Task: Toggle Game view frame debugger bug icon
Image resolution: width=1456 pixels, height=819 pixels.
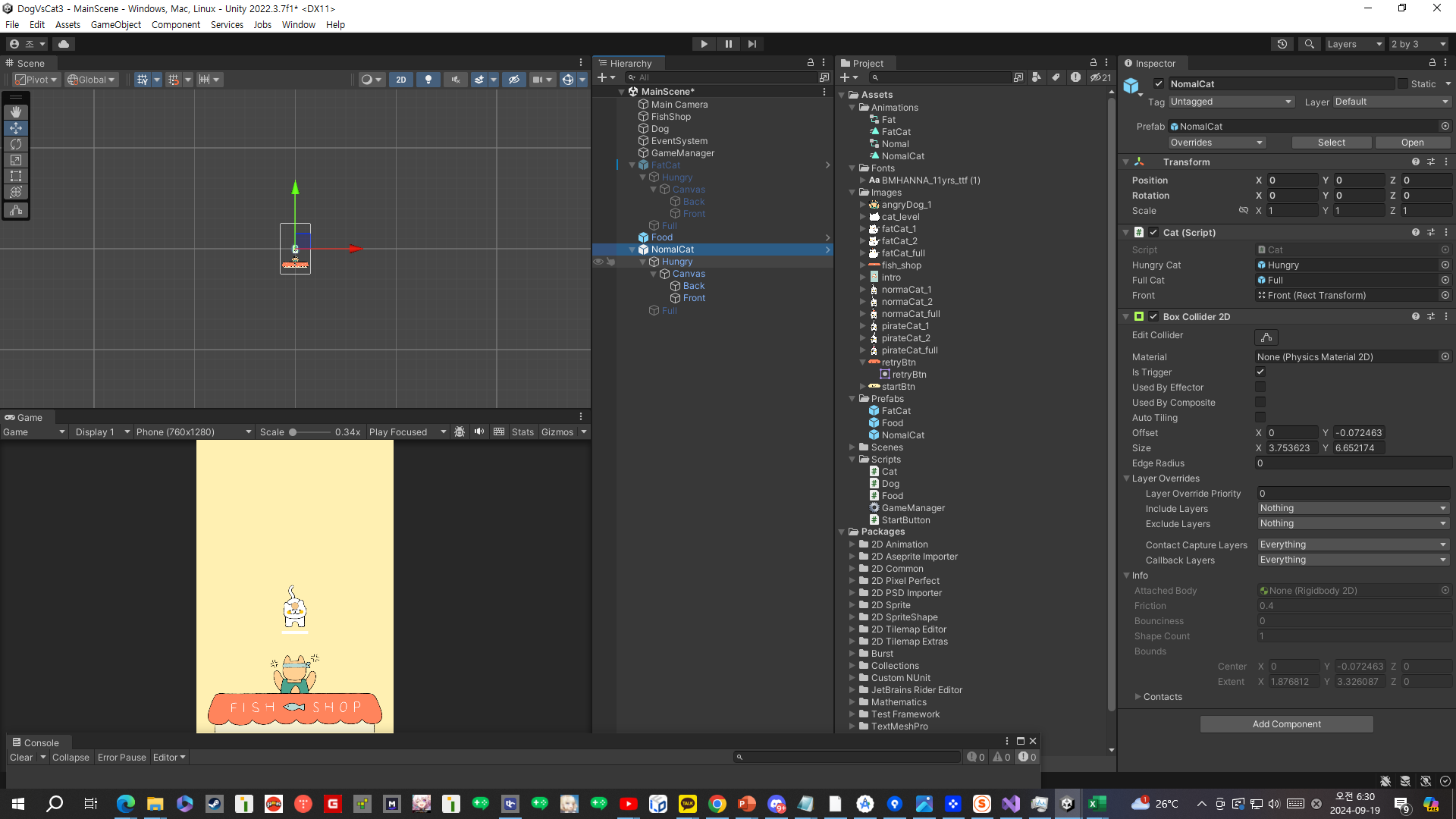Action: click(x=460, y=432)
